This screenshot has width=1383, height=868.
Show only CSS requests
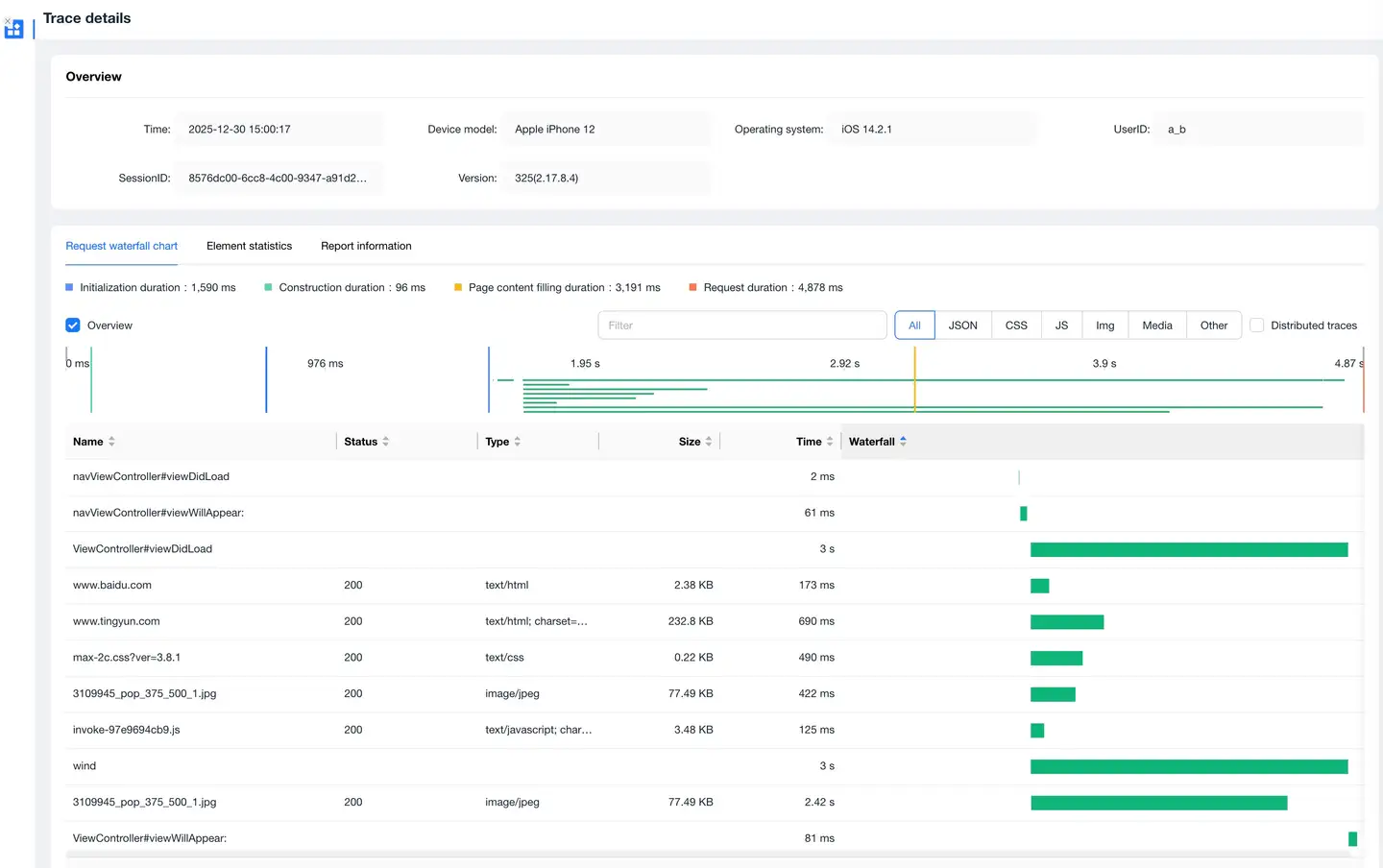coord(1016,325)
